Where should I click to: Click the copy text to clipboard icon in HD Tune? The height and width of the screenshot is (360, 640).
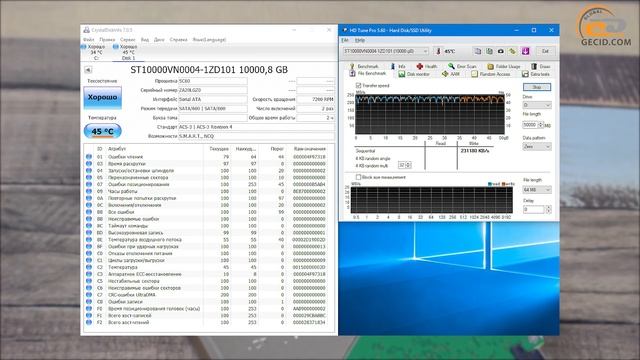point(478,51)
